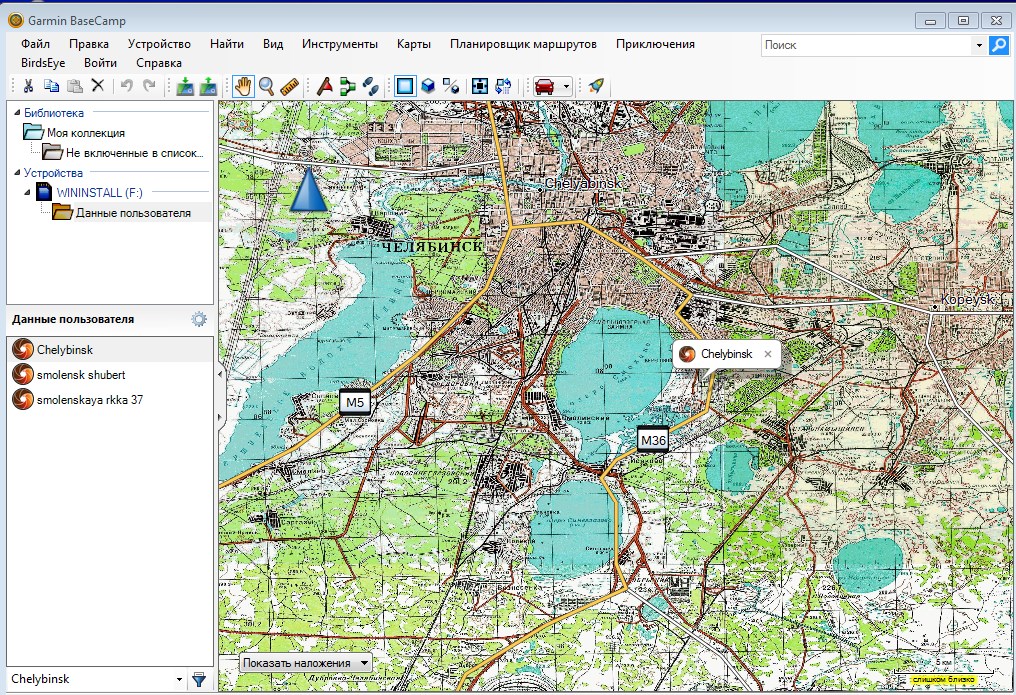Select the New Route tool
The image size is (1016, 695).
click(x=347, y=86)
